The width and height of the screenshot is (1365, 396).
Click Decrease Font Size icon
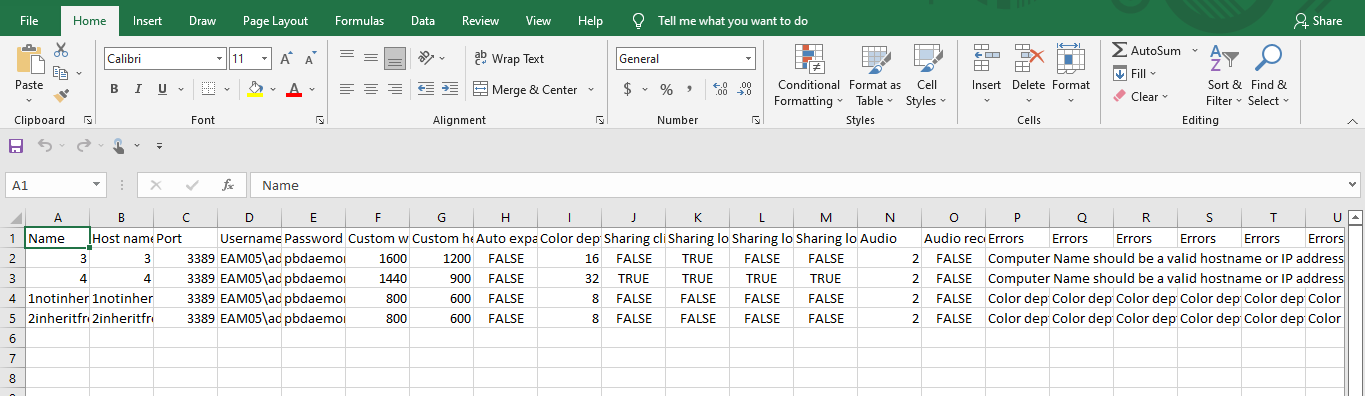[x=310, y=59]
